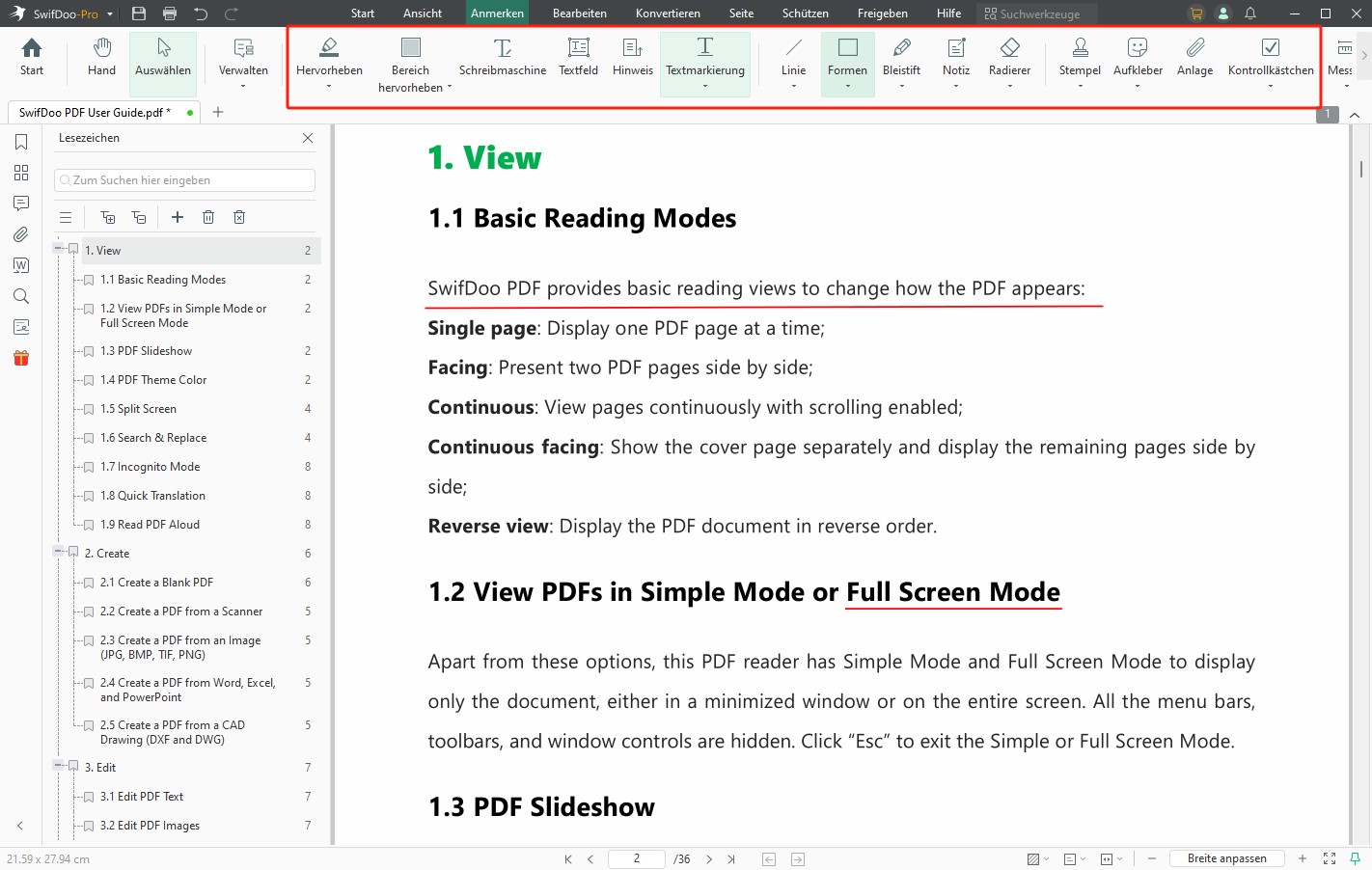Click the Suchwerkzeuge search tools box

click(1036, 14)
